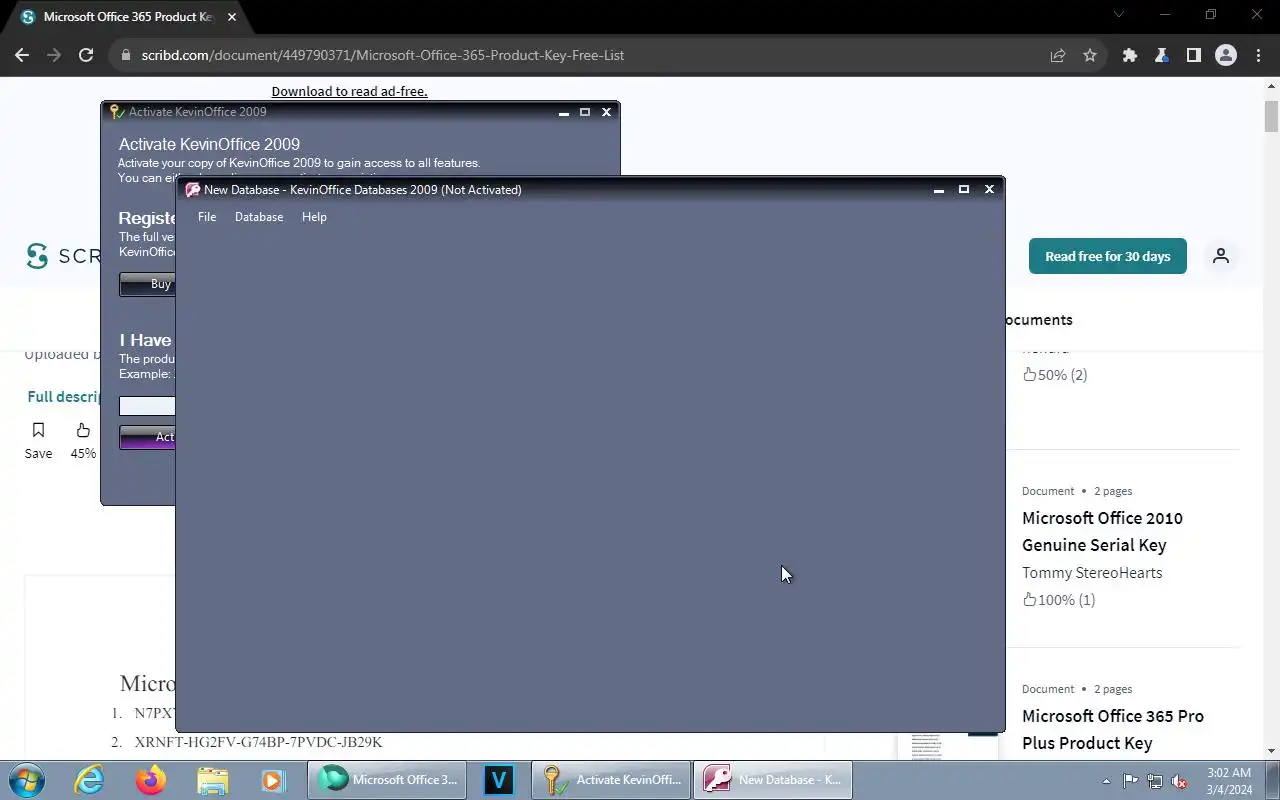
Task: Launch Firefox from the taskbar
Action: 151,780
